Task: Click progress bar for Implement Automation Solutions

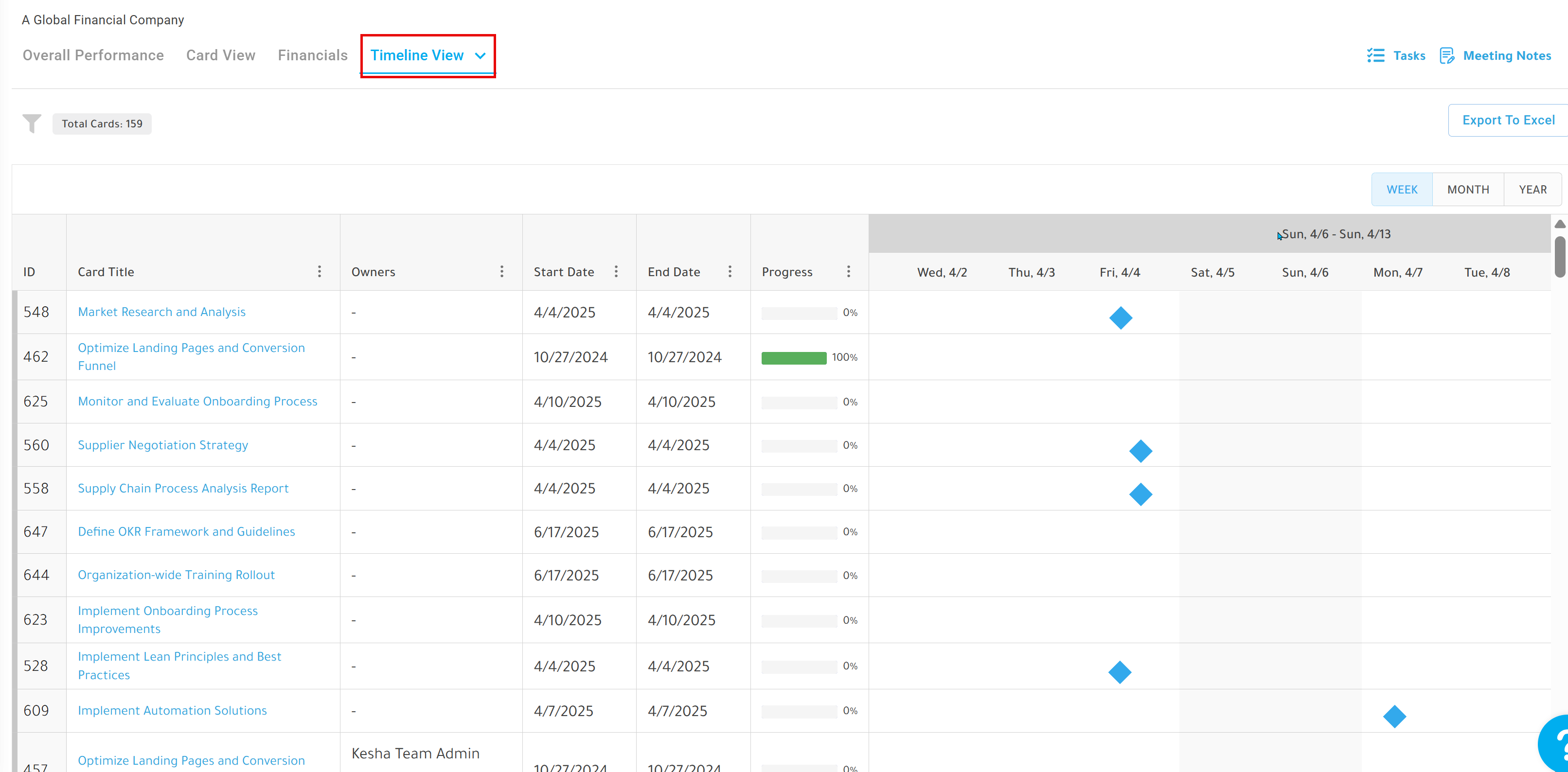Action: point(799,711)
